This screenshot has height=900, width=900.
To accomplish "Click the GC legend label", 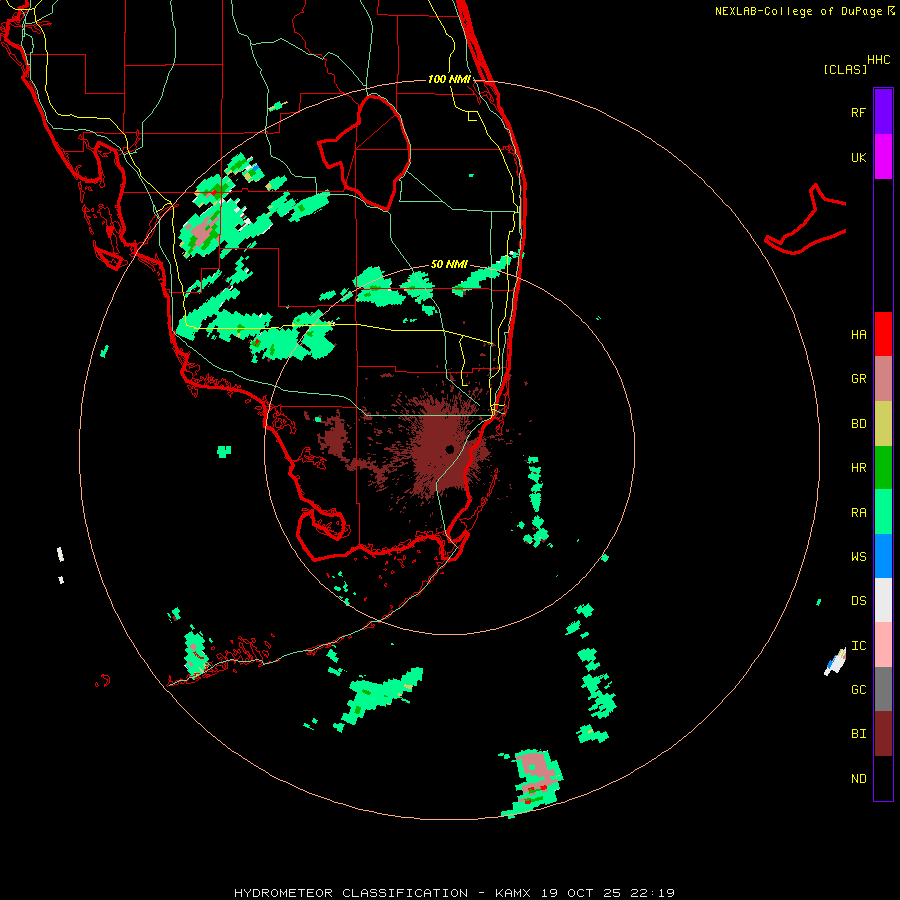I will [858, 690].
